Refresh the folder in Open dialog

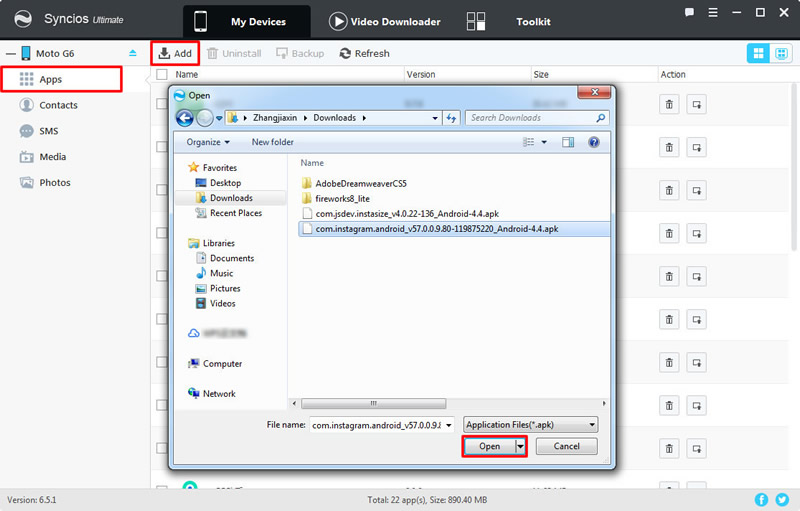pyautogui.click(x=451, y=118)
